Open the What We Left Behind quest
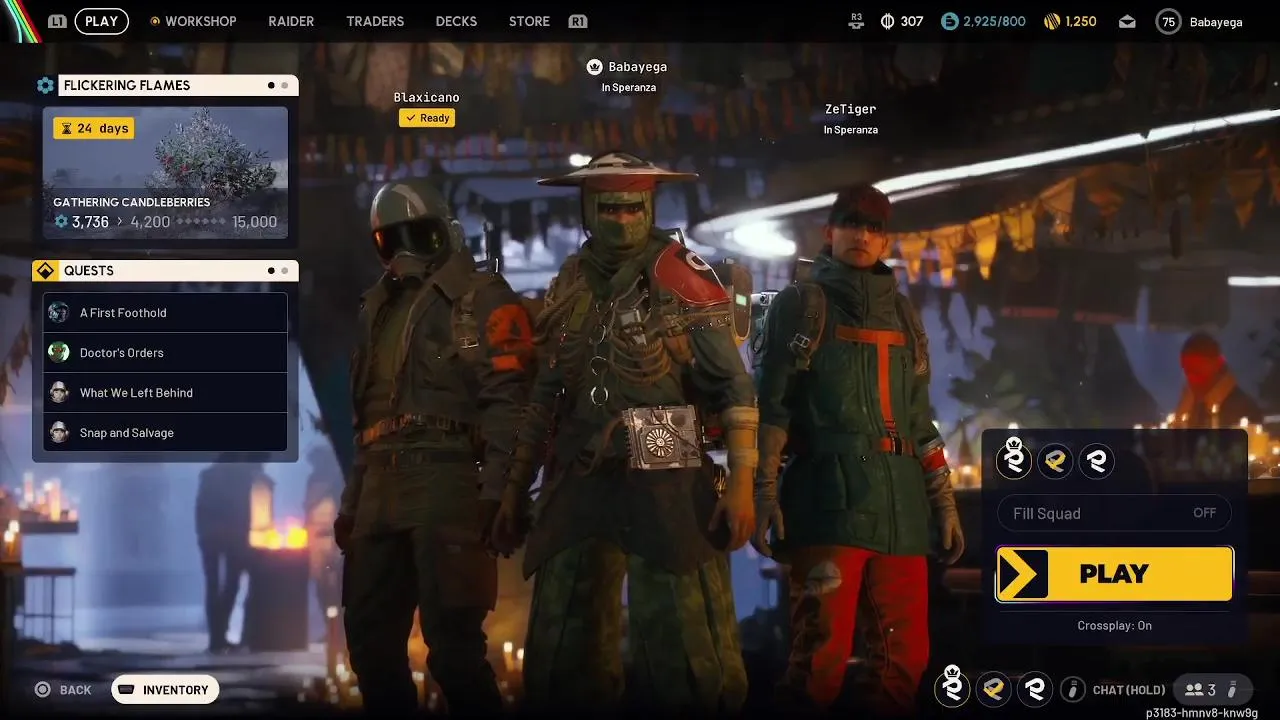This screenshot has height=720, width=1280. point(165,392)
